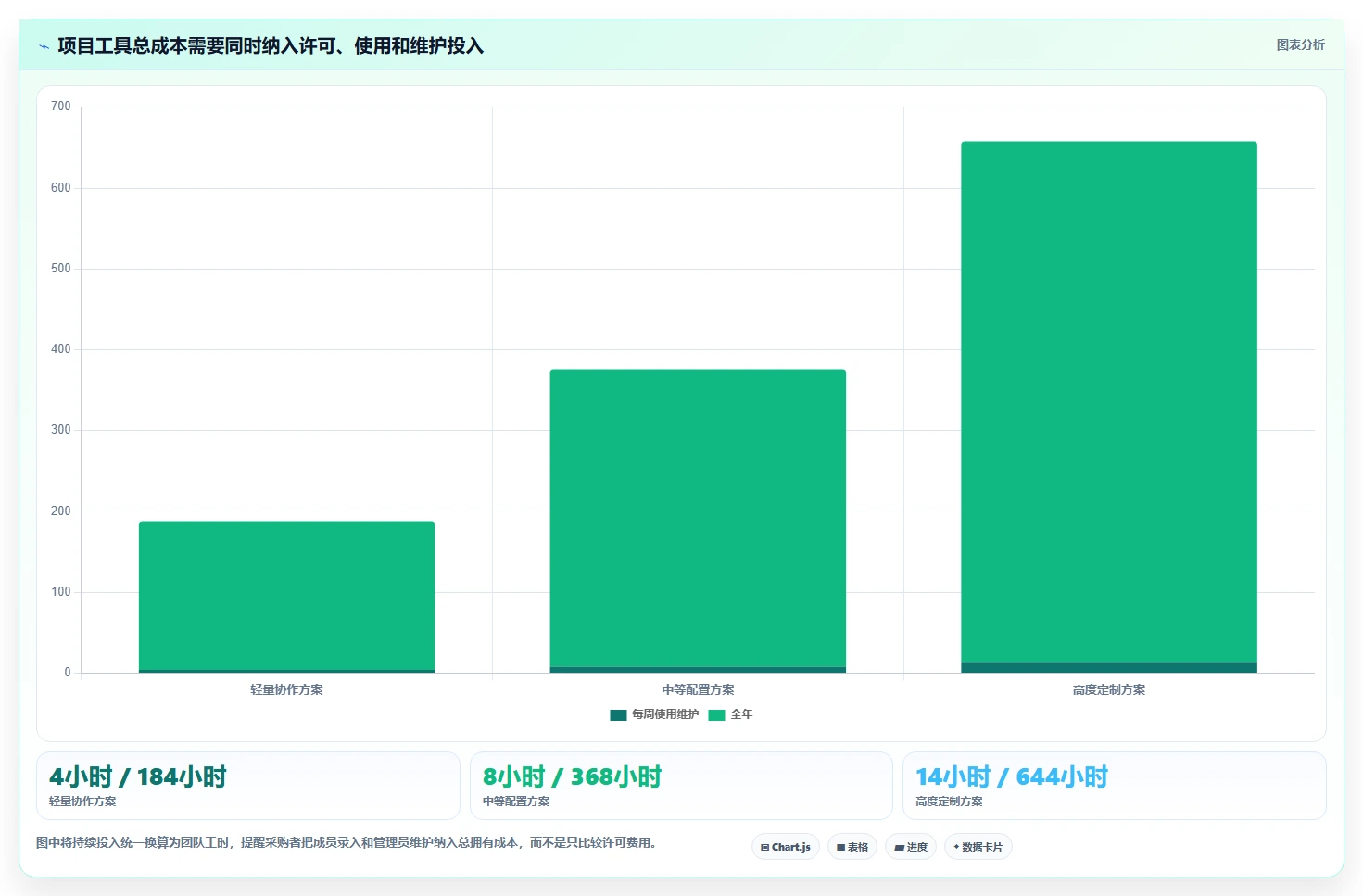Click the 400 y-axis tick label
The height and width of the screenshot is (896, 1363).
61,349
